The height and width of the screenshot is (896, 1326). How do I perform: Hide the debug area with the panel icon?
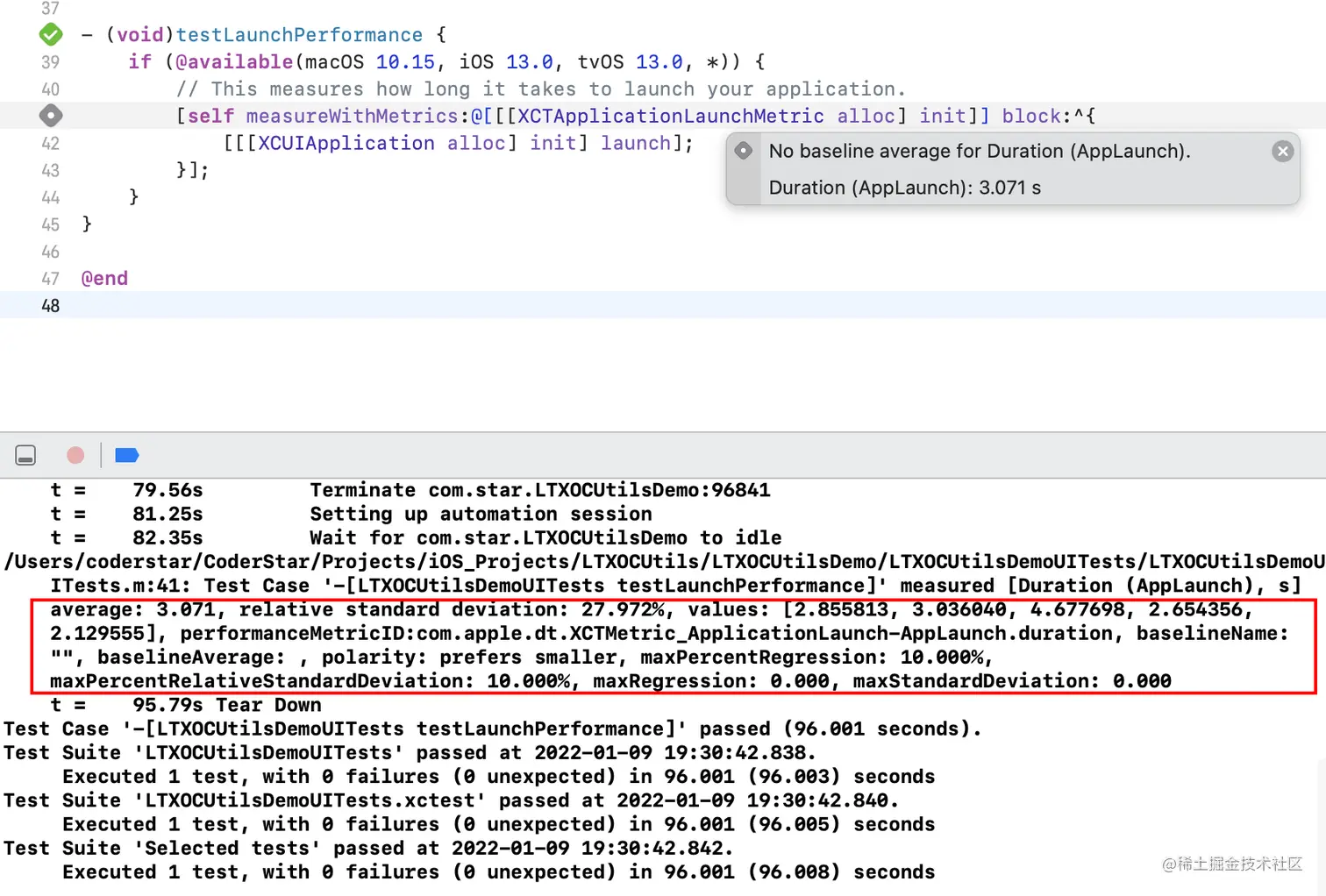(25, 455)
